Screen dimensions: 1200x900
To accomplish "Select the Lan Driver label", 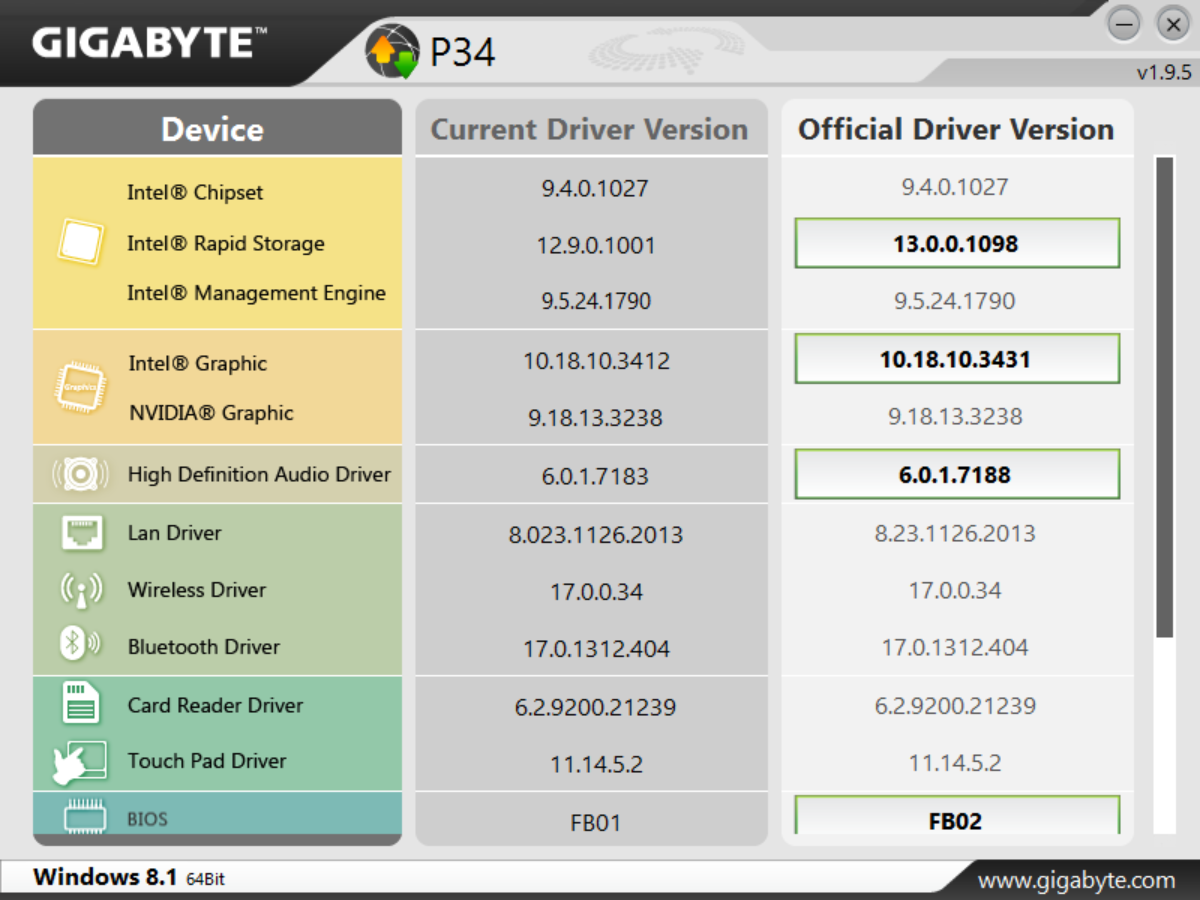I will click(x=174, y=533).
